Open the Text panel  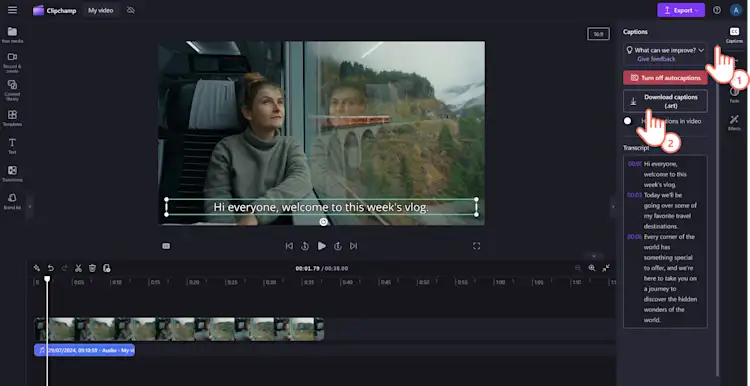click(12, 146)
